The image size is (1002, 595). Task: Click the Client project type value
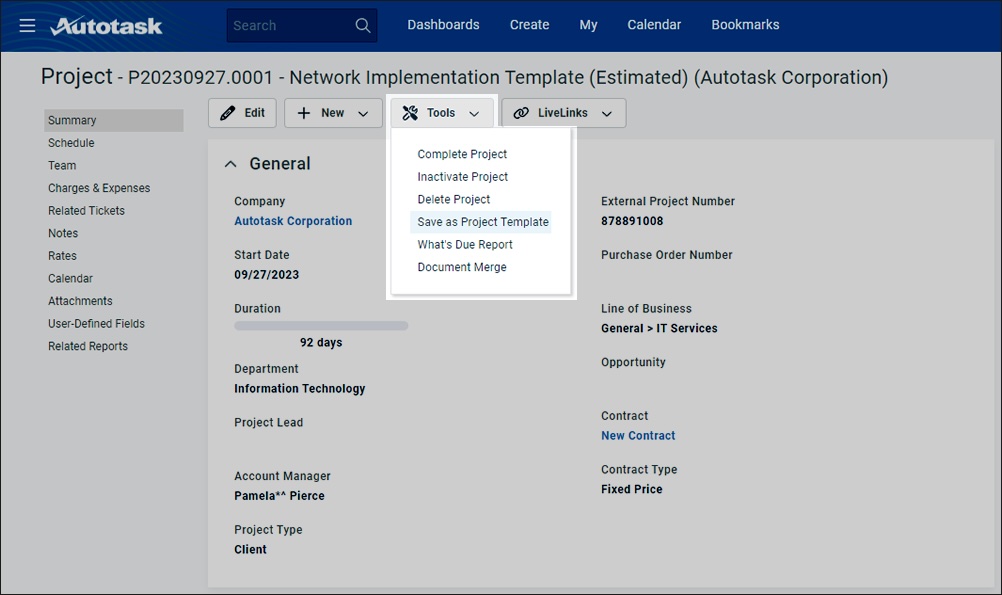click(250, 550)
